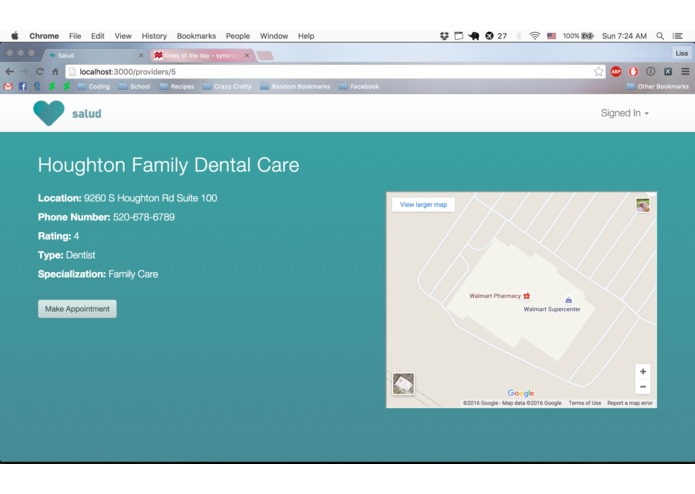Zoom out on the map
This screenshot has height=494, width=695.
pyautogui.click(x=643, y=387)
